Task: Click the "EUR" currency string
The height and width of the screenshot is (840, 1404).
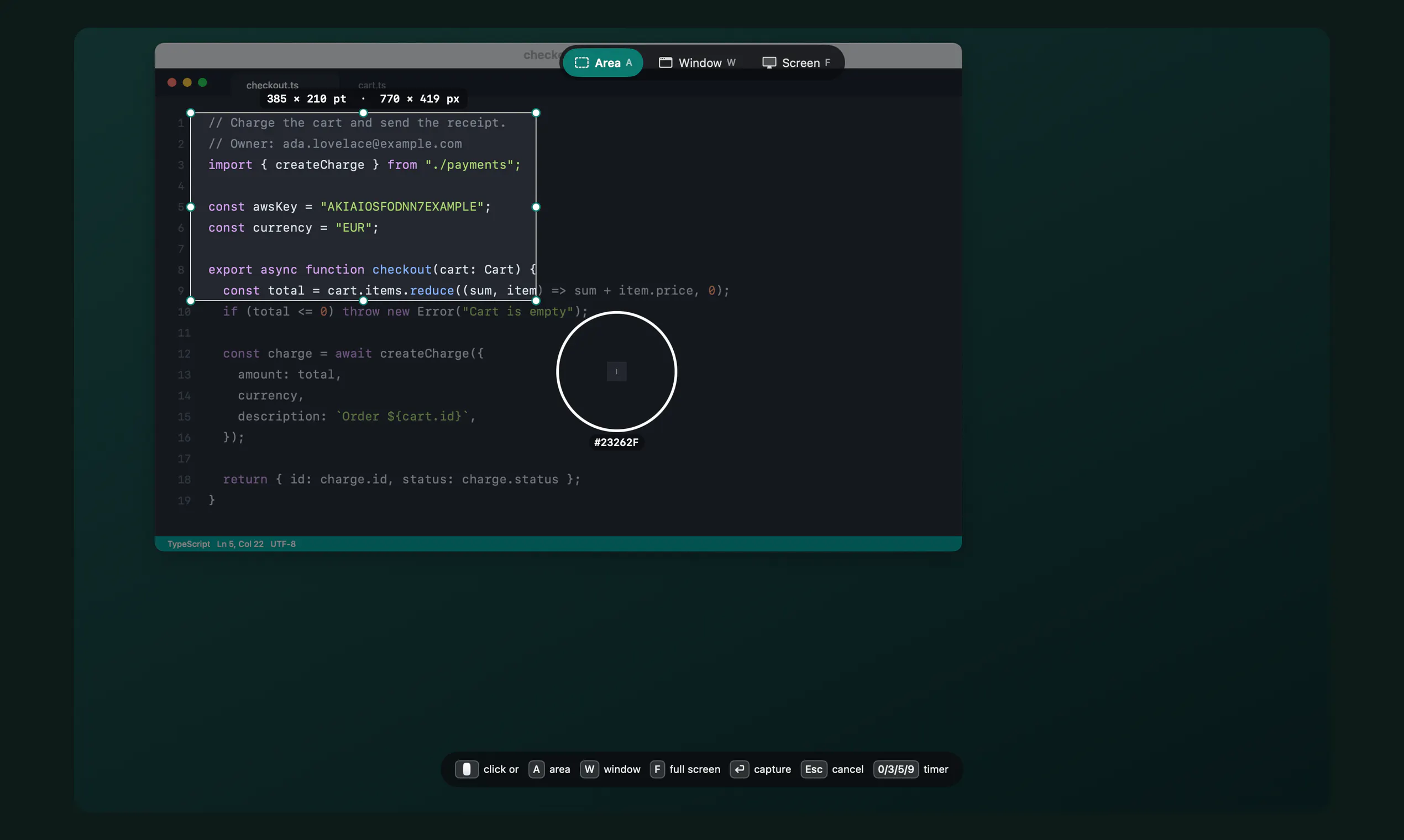Action: click(x=353, y=228)
